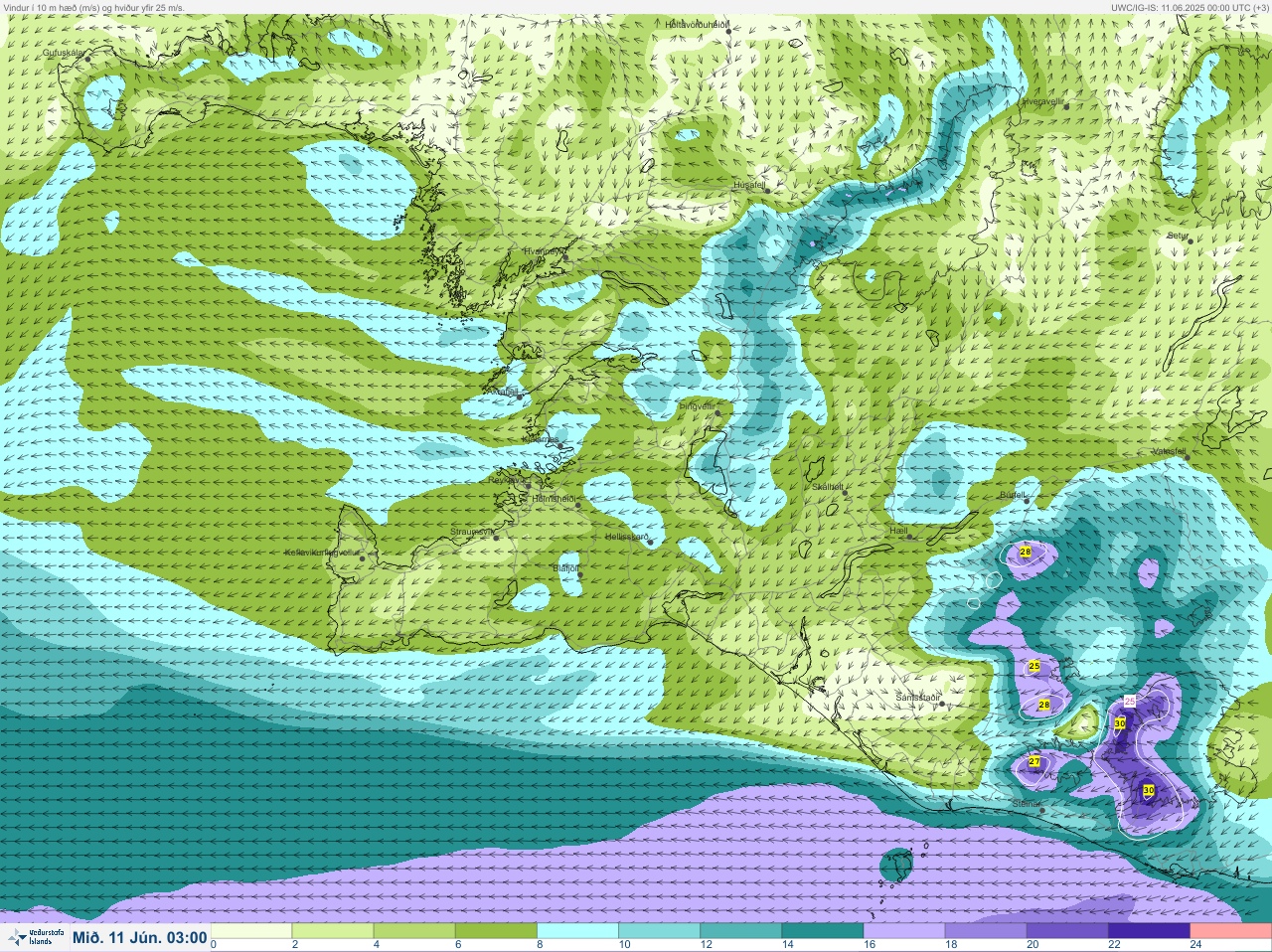The height and width of the screenshot is (952, 1272).
Task: Click the 28 gust marker just under yellow 25
Action: (x=1043, y=705)
